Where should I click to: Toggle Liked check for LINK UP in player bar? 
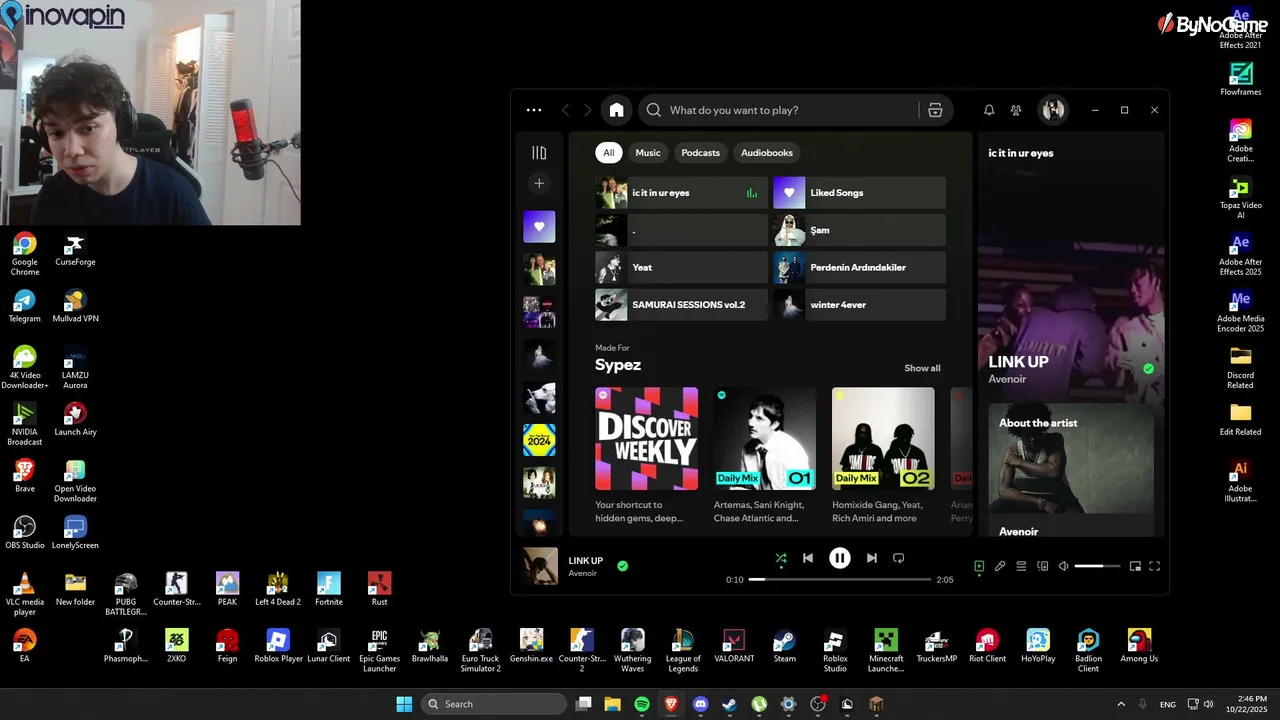click(622, 566)
